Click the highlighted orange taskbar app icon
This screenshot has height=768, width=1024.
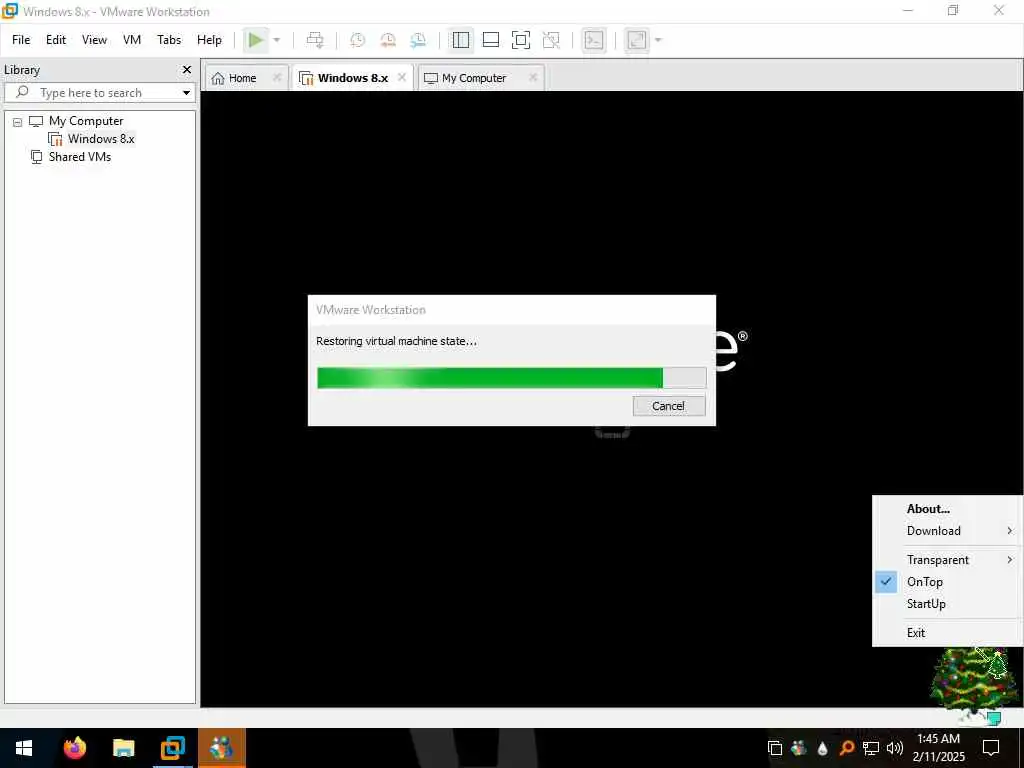[x=221, y=748]
